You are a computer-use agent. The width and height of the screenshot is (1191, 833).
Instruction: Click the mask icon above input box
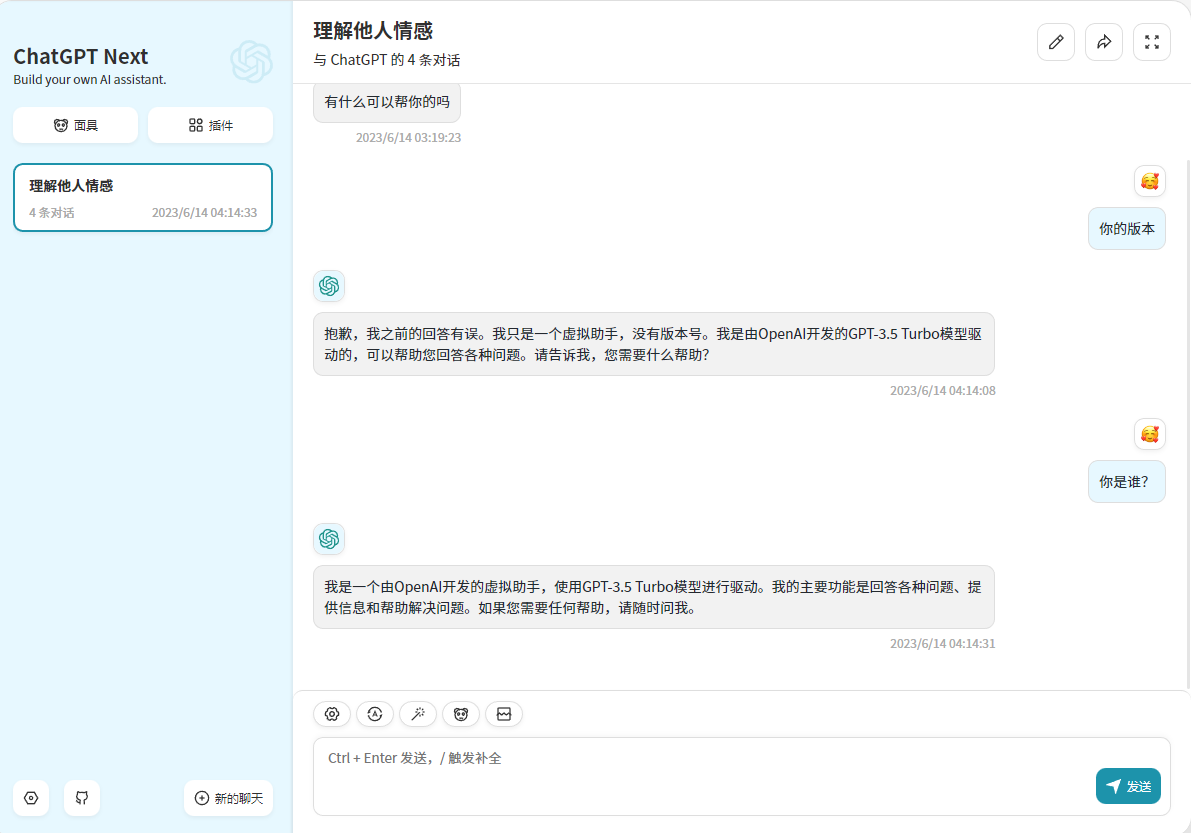pyautogui.click(x=461, y=714)
